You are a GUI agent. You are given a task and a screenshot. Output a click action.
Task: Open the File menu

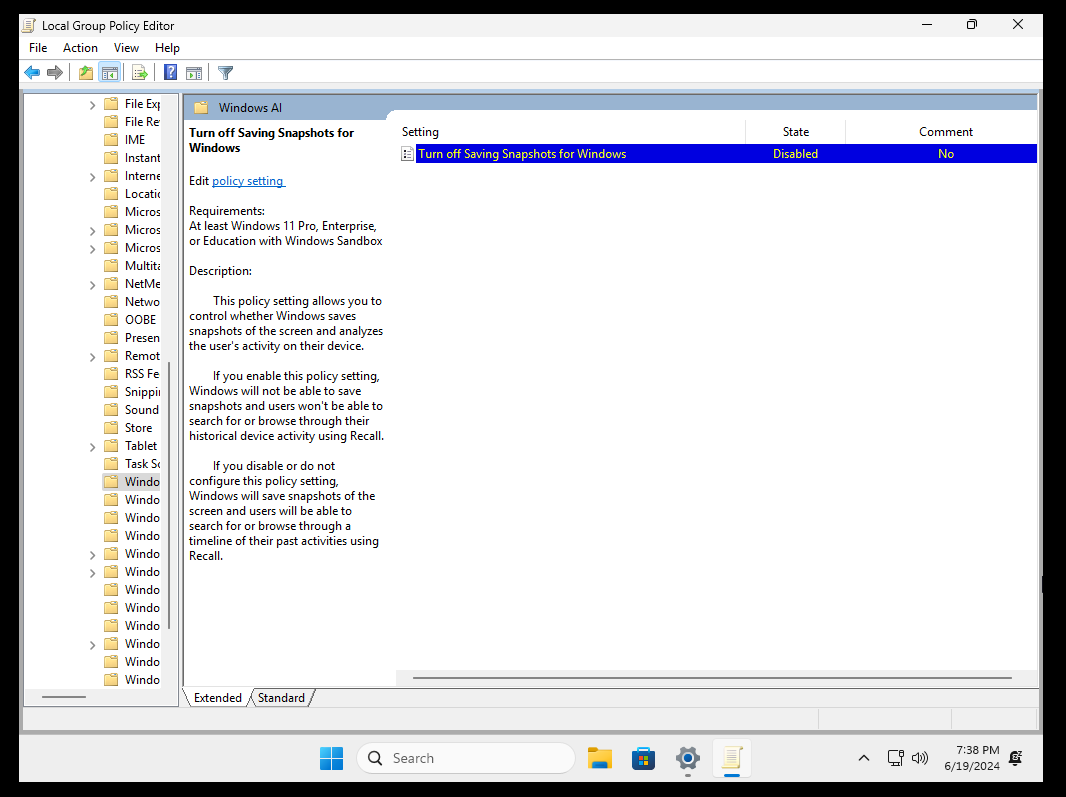coord(38,48)
